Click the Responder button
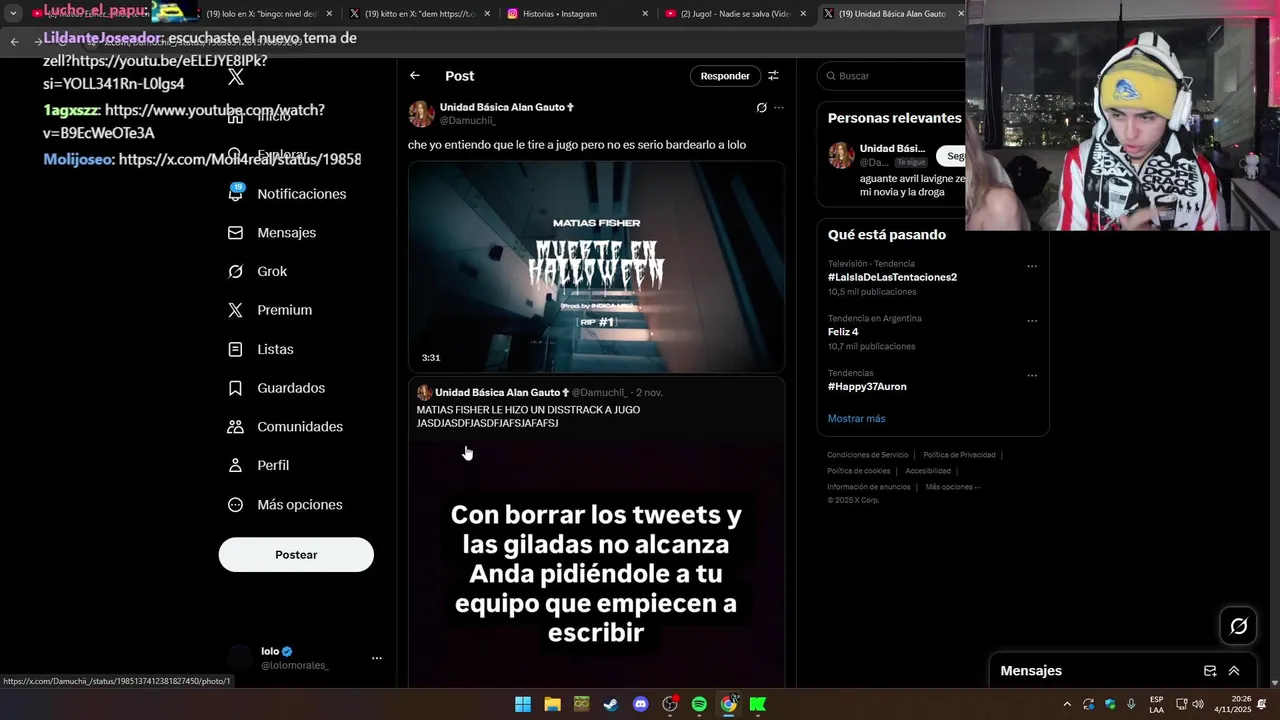1280x720 pixels. click(725, 76)
